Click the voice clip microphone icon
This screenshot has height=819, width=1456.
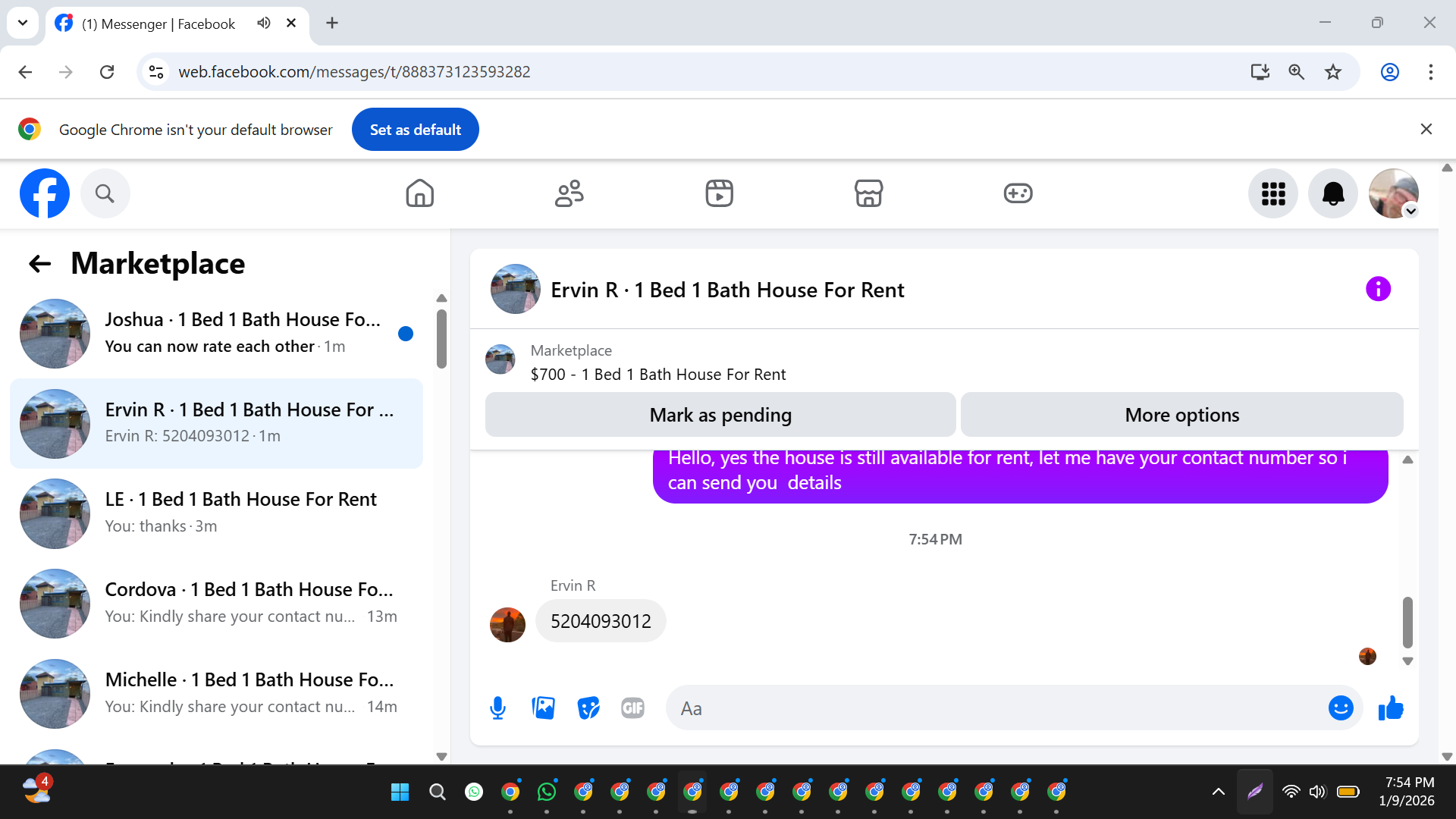(x=497, y=708)
